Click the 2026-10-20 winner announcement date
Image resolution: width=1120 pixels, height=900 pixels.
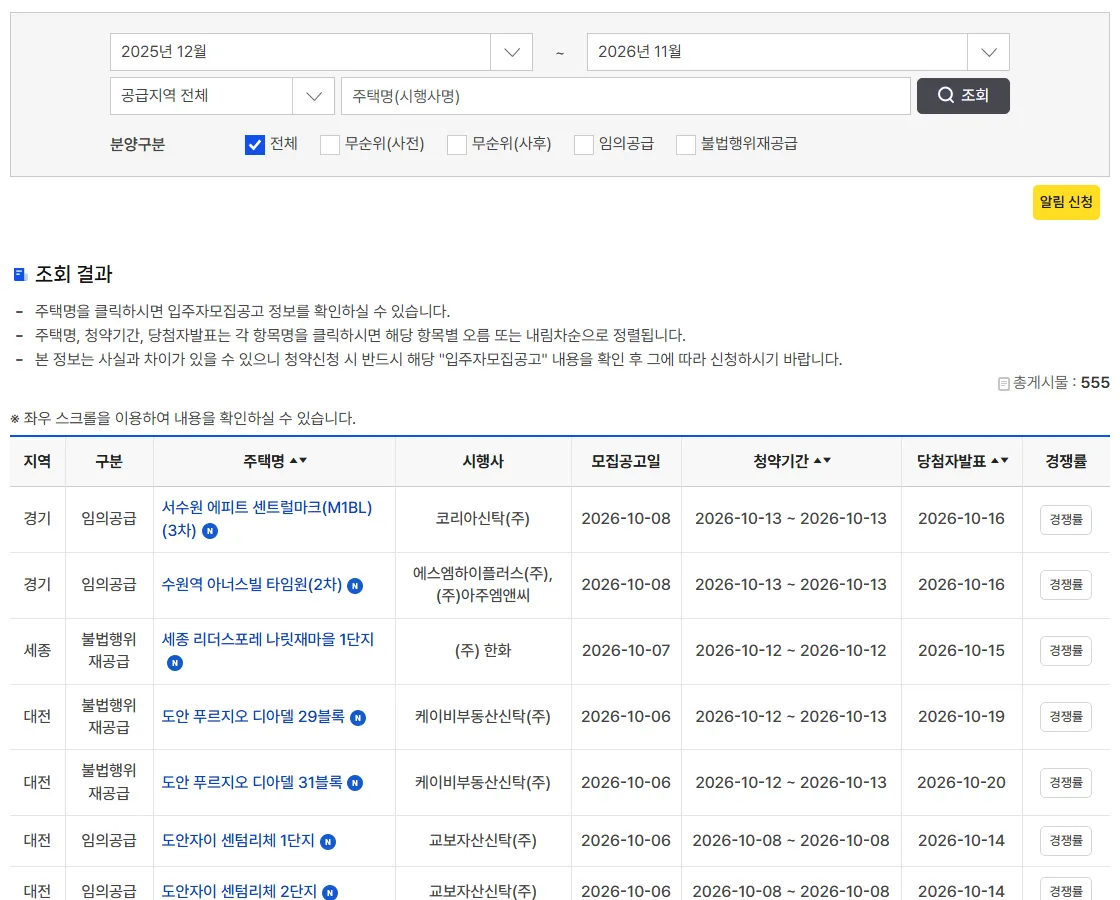[x=961, y=783]
